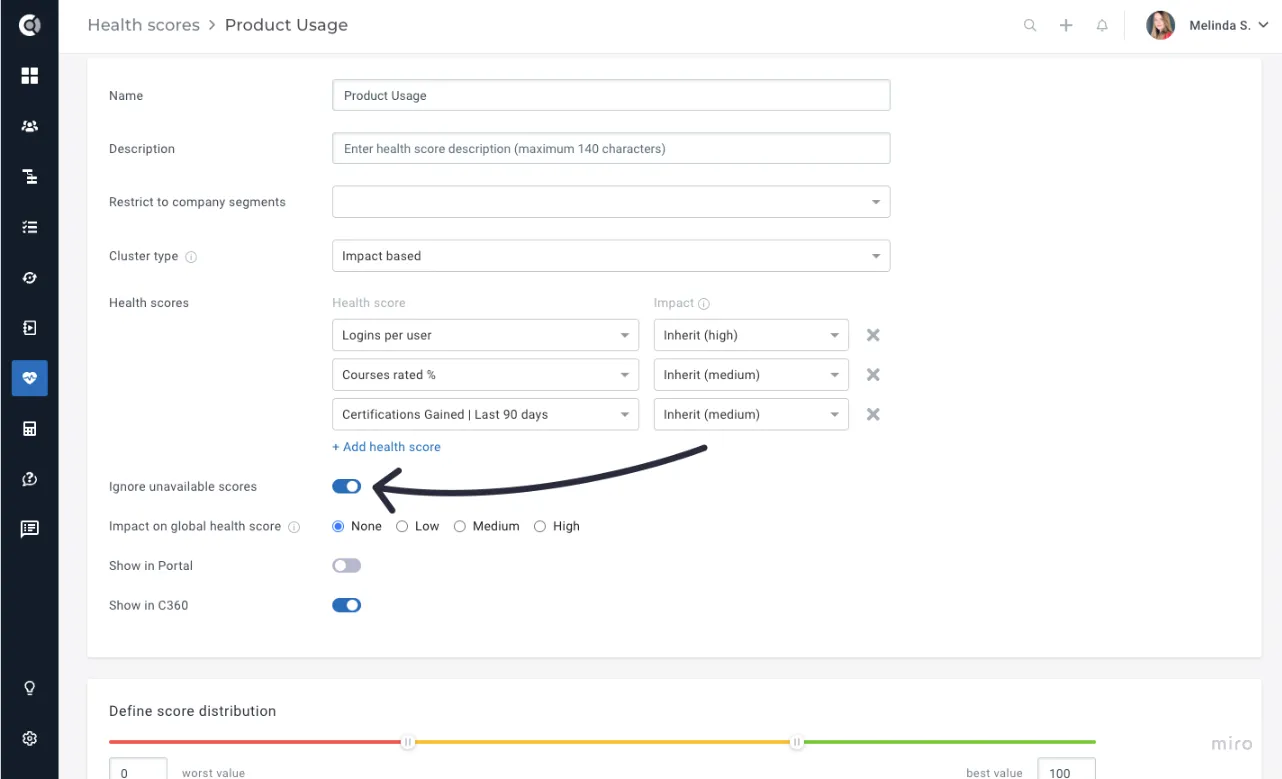Click the Description input field
Screen dimensions: 1282x779
611,149
